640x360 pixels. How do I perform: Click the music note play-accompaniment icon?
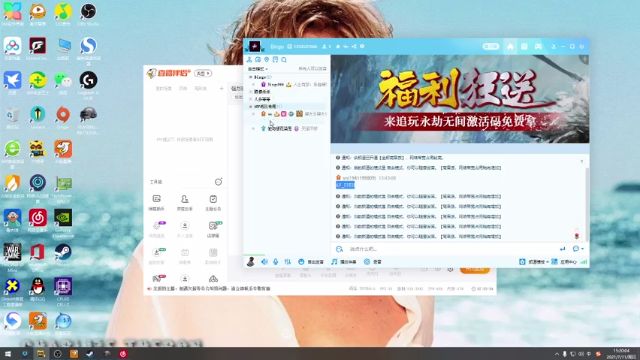[334, 262]
